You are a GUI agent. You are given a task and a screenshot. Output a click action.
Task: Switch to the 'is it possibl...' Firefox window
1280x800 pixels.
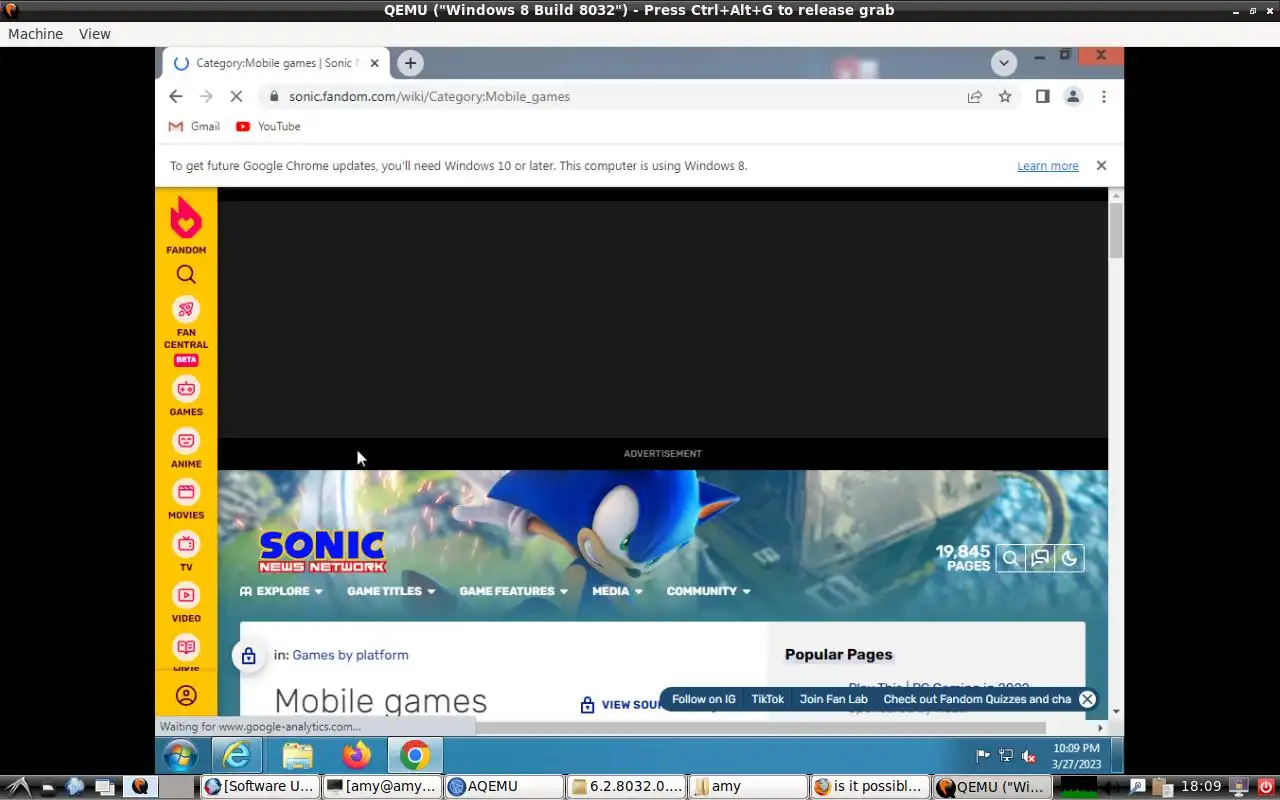pyautogui.click(x=870, y=787)
